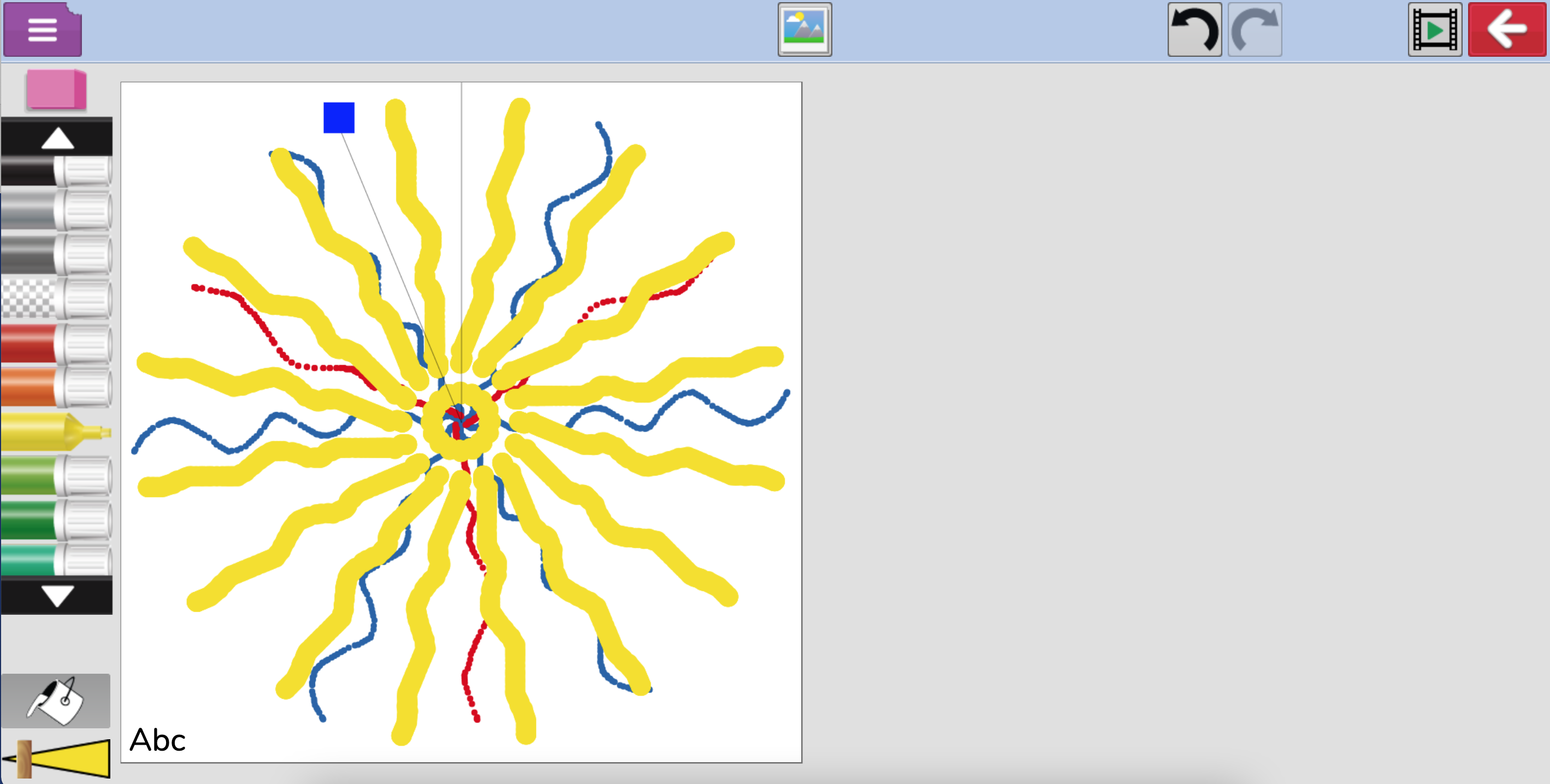Go back with the red arrow button
The image size is (1550, 784).
pyautogui.click(x=1507, y=29)
